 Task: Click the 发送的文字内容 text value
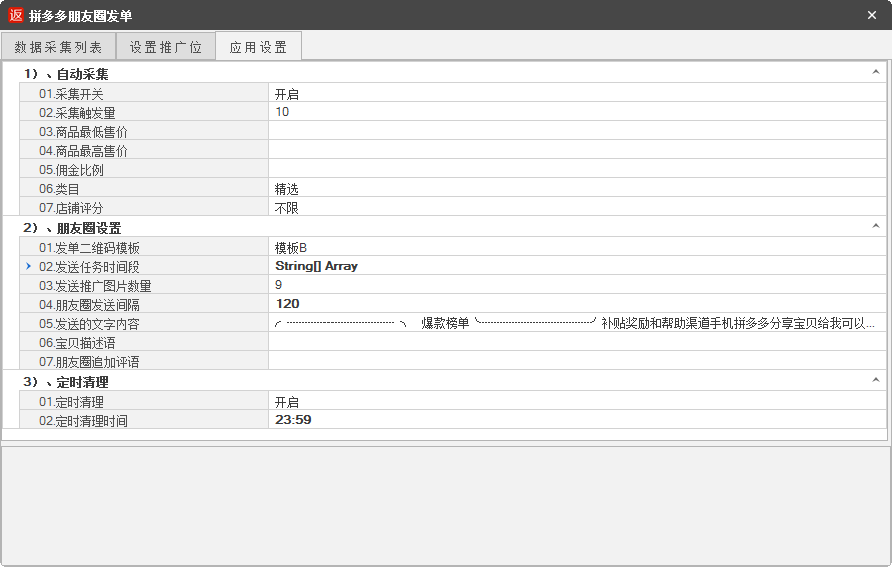pos(577,323)
